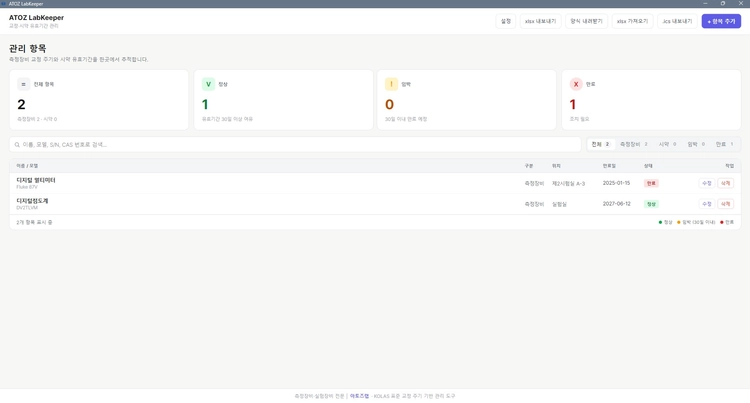
Task: Switch to the 측정장비 filter tab
Action: (x=634, y=144)
